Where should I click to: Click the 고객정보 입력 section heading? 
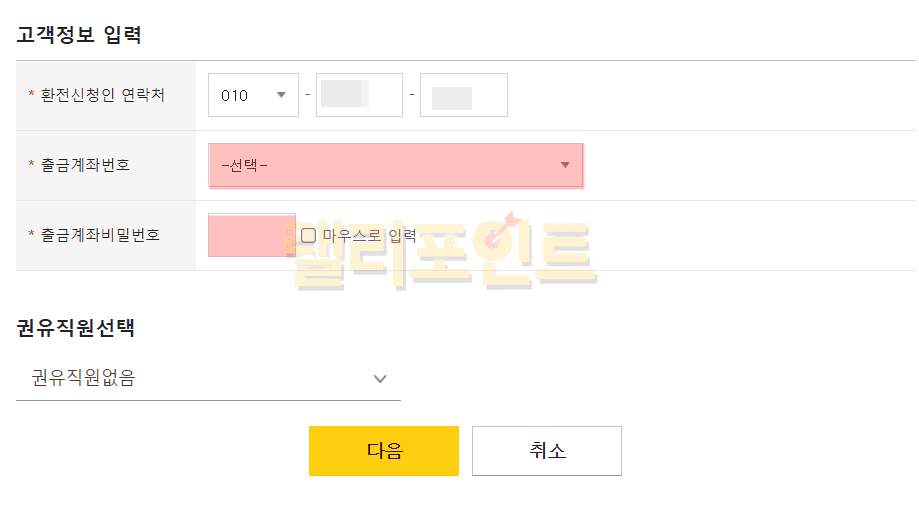click(79, 36)
